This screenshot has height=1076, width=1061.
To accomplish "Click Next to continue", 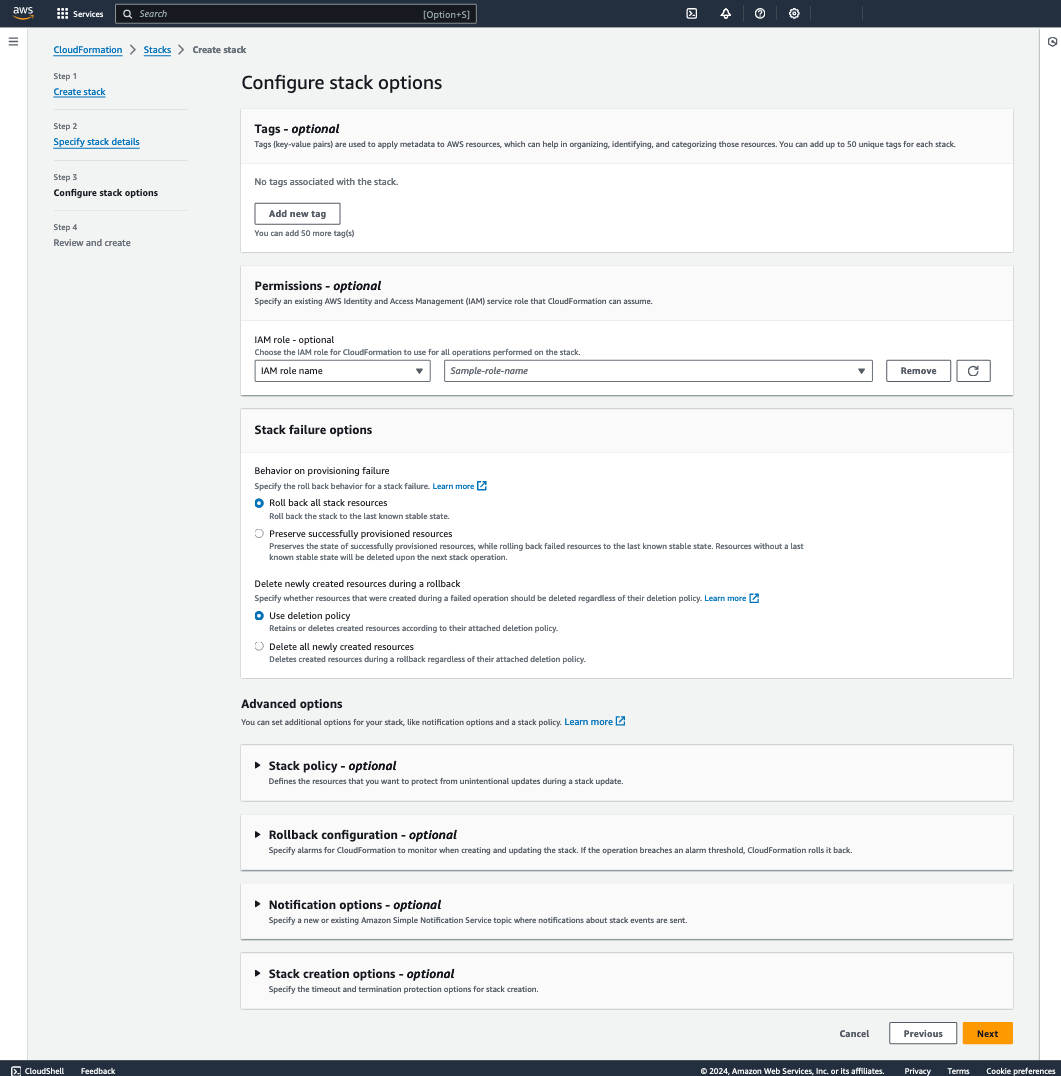I will (x=987, y=1033).
